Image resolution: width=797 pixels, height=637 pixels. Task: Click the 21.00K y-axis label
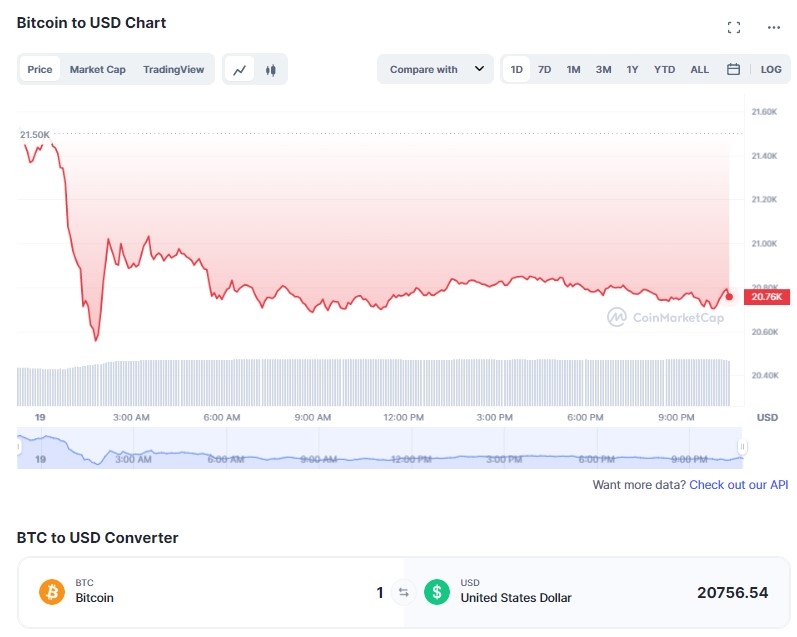pos(764,244)
